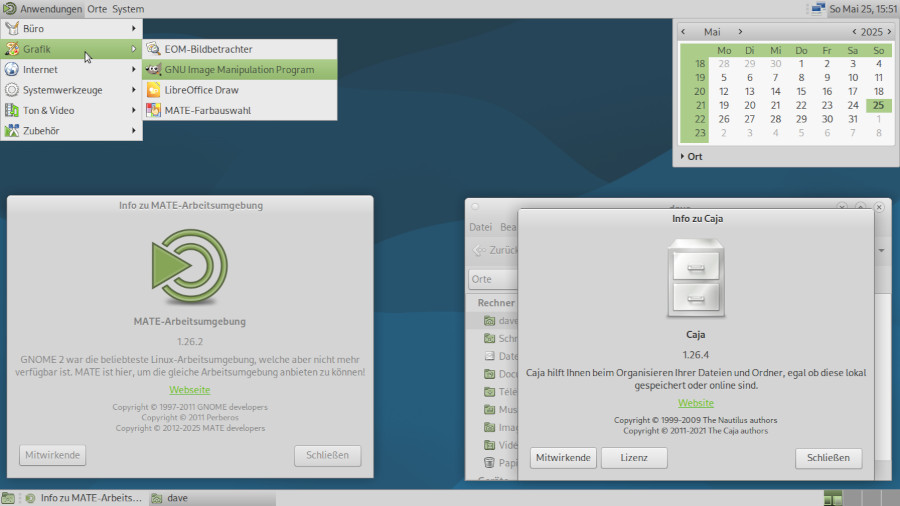Click the Systemwerkzeuge gear icon
The image size is (900, 506).
[x=11, y=90]
